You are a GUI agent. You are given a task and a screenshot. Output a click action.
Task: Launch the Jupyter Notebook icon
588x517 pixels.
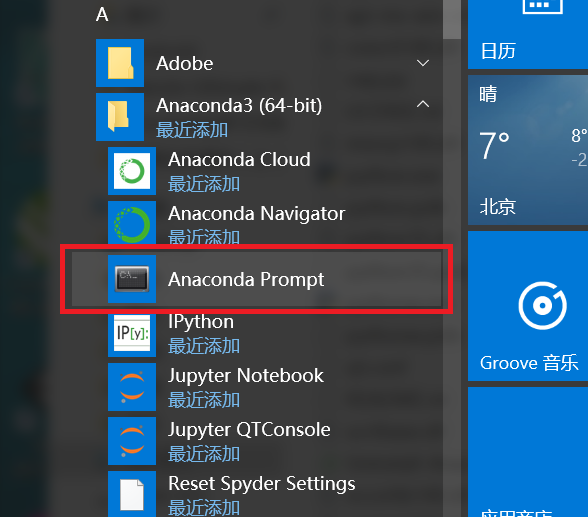(132, 387)
